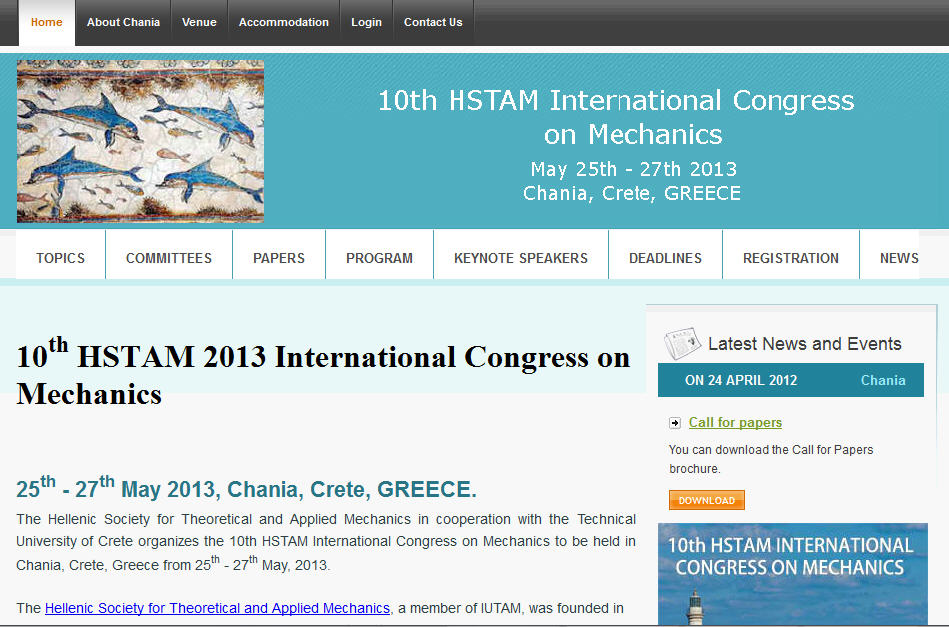Click the newspaper icon beside Latest News
The width and height of the screenshot is (949, 627).
click(682, 343)
